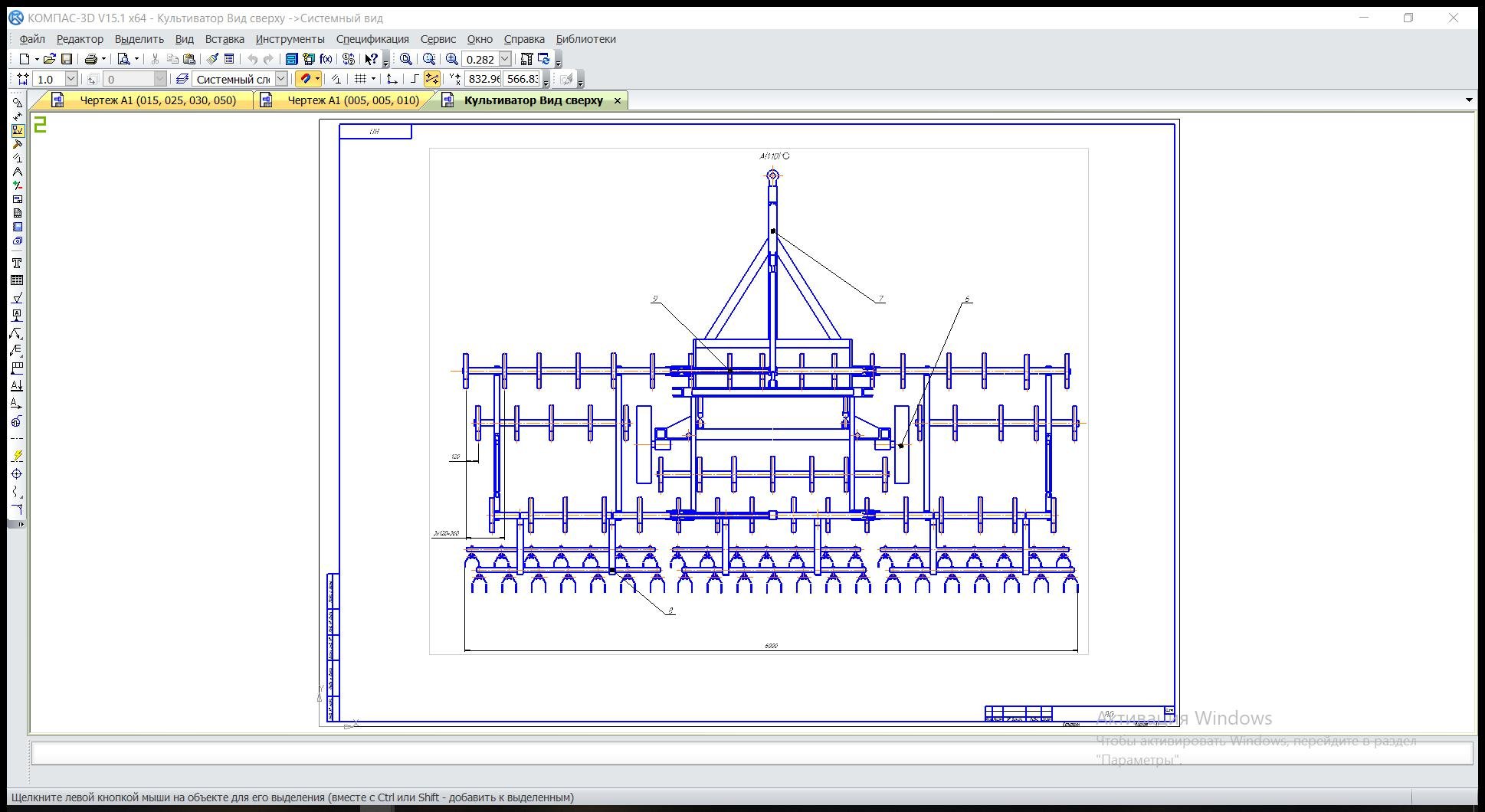Image resolution: width=1485 pixels, height=812 pixels.
Task: Expand the view scale 1.0 dropdown
Action: click(x=70, y=79)
